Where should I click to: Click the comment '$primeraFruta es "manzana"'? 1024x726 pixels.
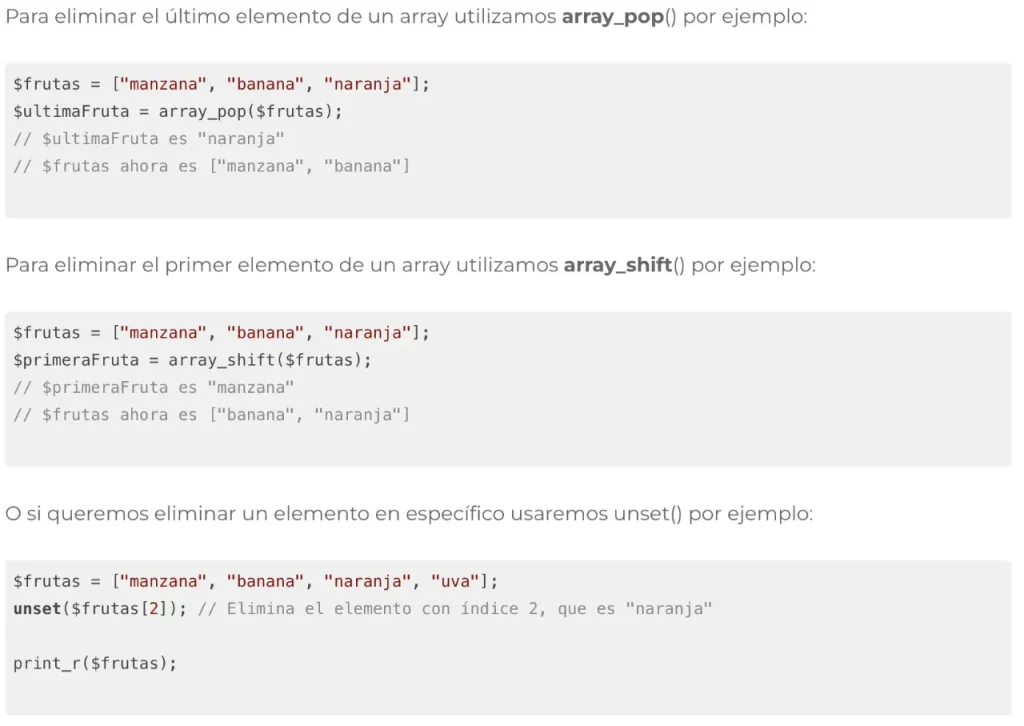[x=154, y=388]
